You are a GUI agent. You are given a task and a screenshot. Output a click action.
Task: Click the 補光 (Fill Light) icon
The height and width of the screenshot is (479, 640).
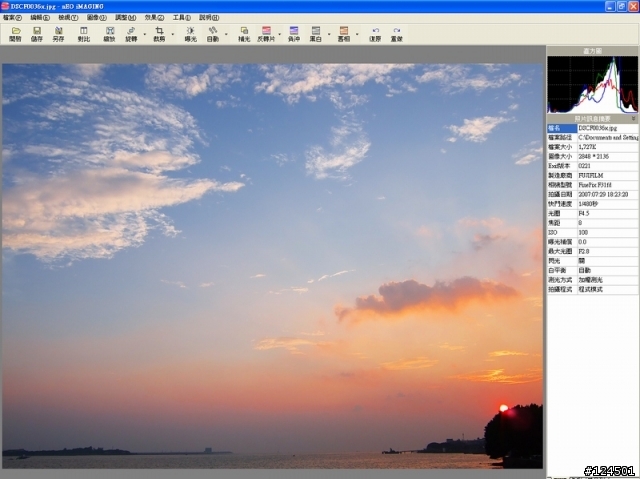click(244, 34)
